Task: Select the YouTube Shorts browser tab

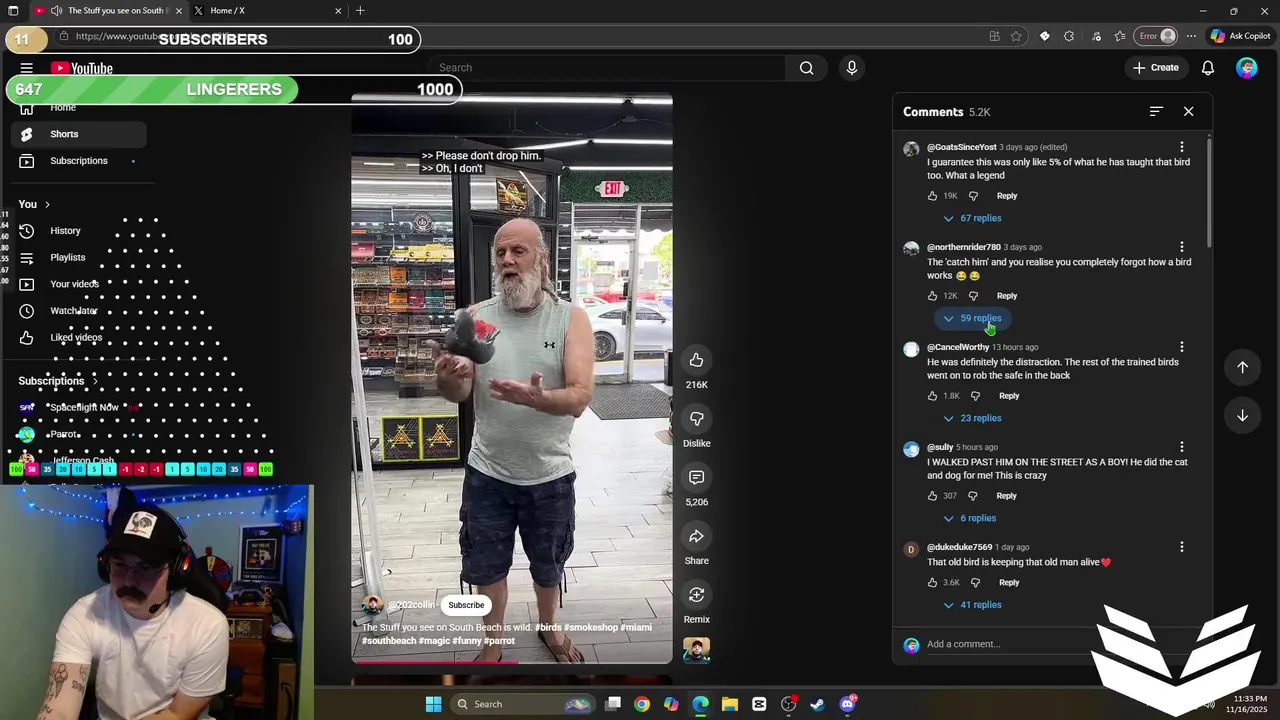Action: click(108, 11)
